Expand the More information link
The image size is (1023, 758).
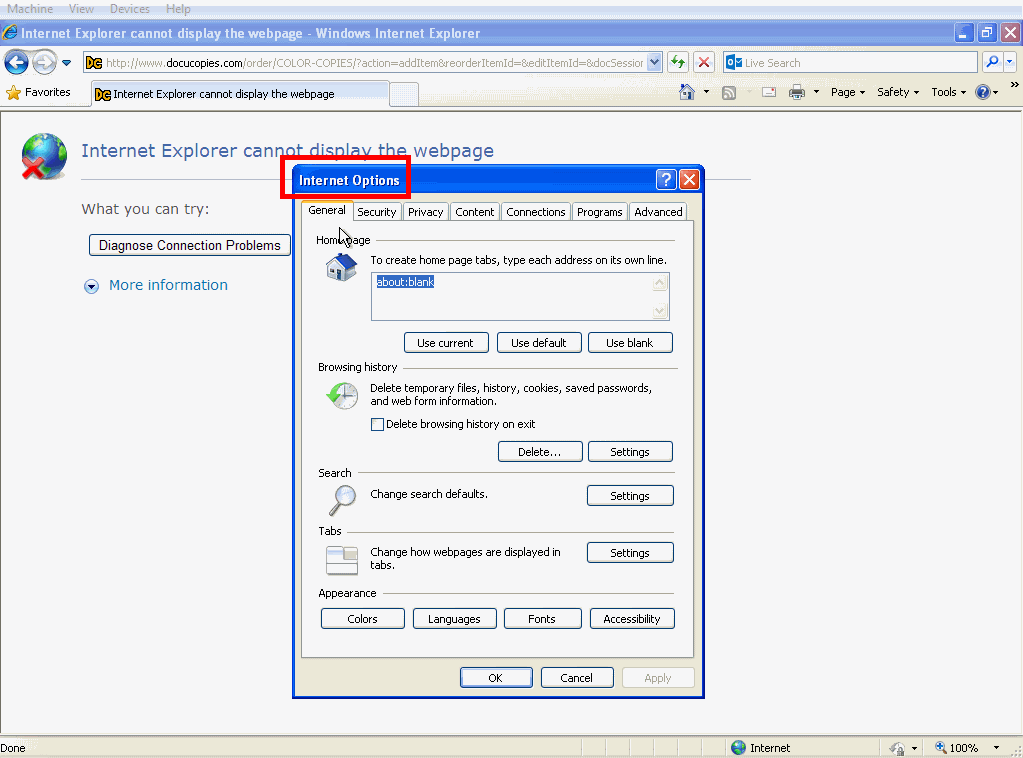(168, 285)
